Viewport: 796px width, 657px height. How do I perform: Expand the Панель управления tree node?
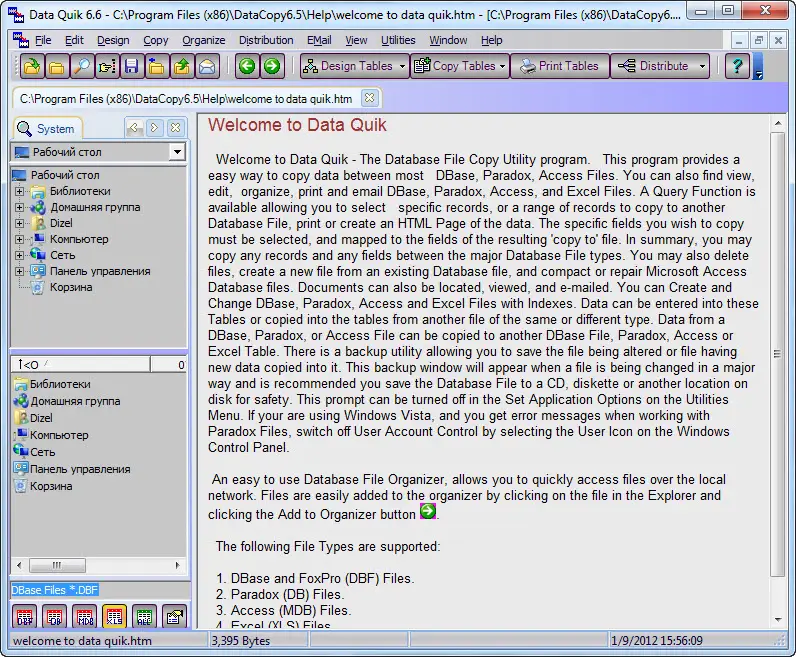(x=19, y=271)
